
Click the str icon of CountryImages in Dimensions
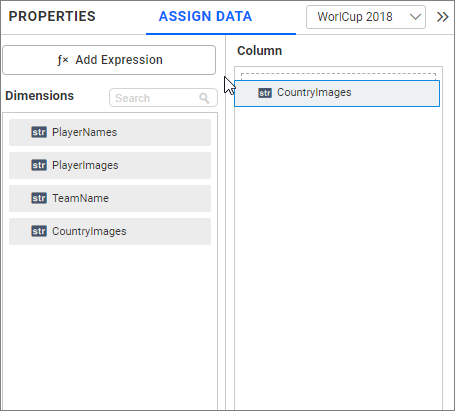[x=39, y=231]
